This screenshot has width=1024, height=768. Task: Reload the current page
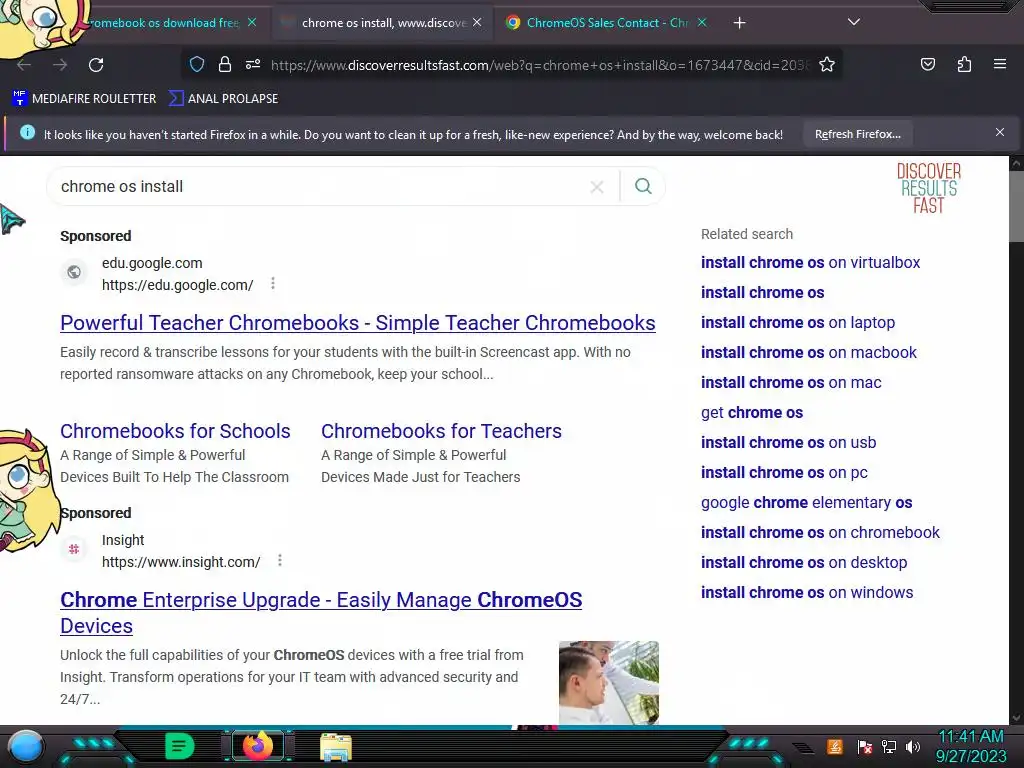[96, 65]
